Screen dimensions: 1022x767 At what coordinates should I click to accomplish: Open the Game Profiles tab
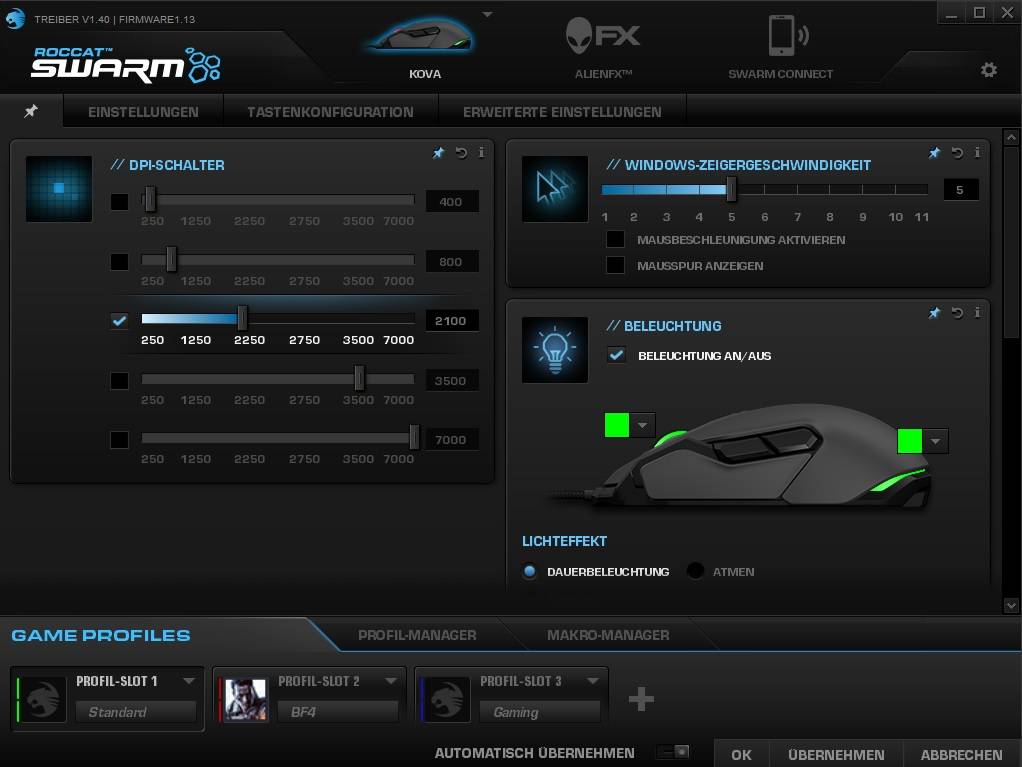click(x=101, y=635)
